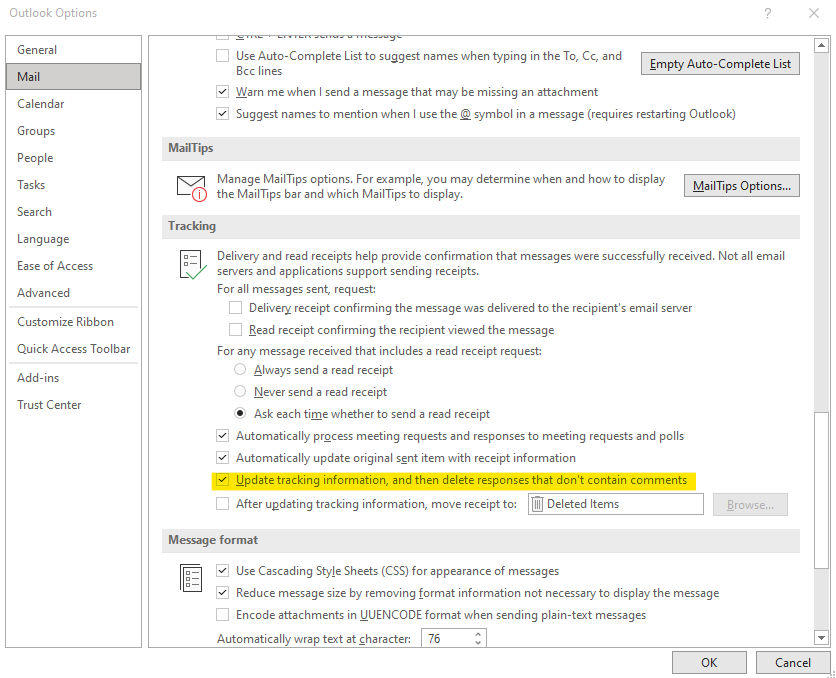Select Never send a read receipt
The image size is (836, 678).
tap(240, 391)
